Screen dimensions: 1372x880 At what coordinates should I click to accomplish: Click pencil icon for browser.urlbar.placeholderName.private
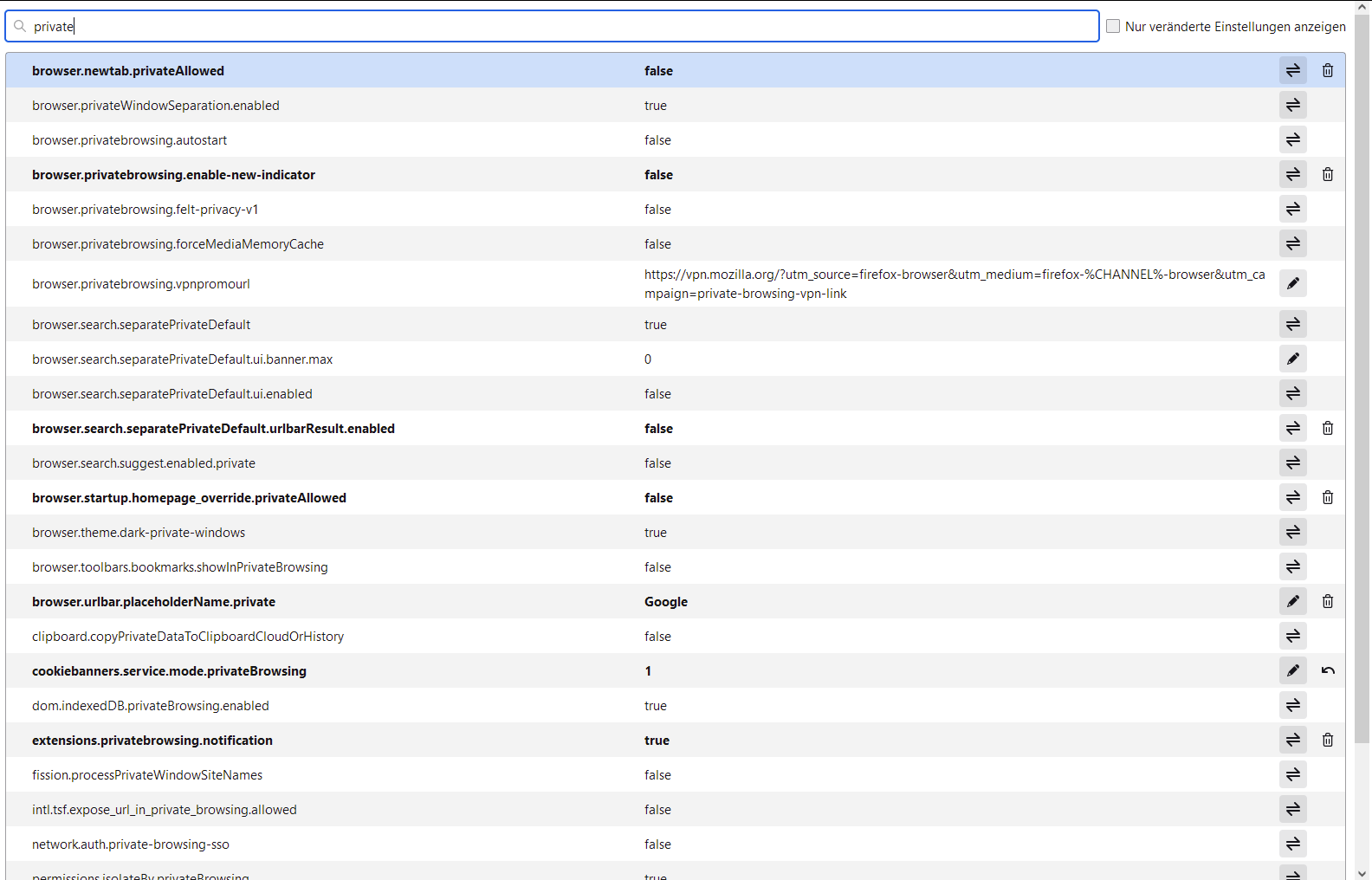(x=1292, y=601)
